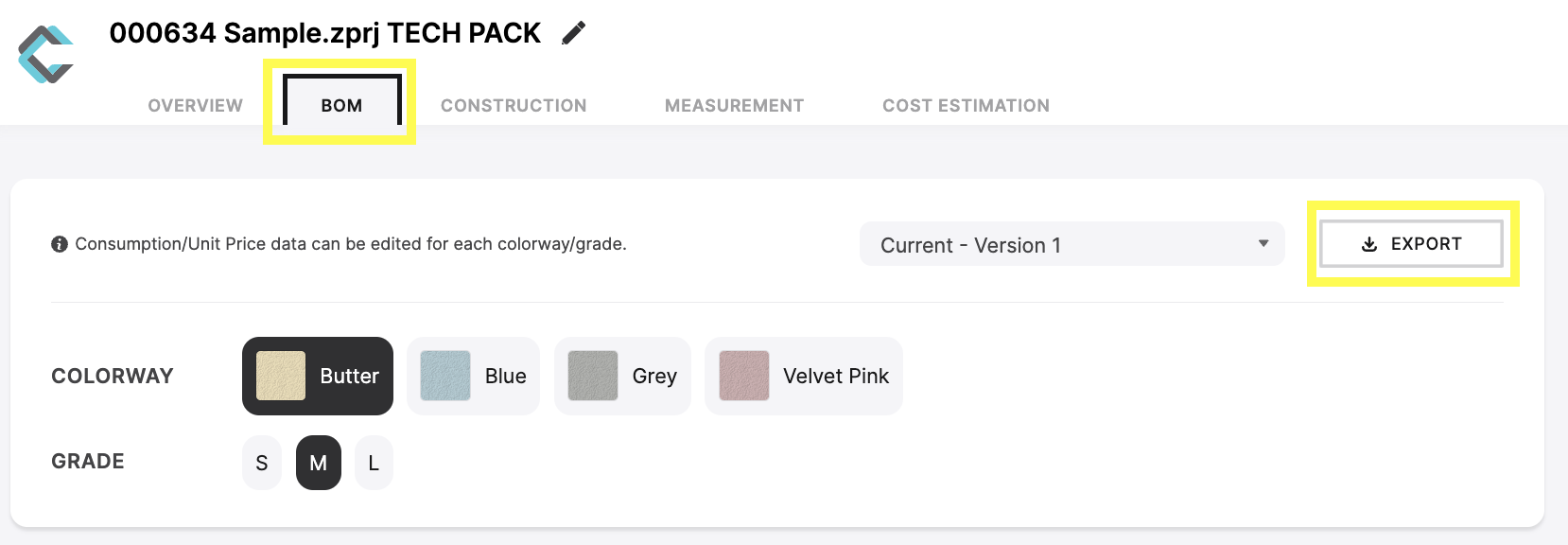1568x545 pixels.
Task: Select the Velvet Pink colorway
Action: pos(804,376)
